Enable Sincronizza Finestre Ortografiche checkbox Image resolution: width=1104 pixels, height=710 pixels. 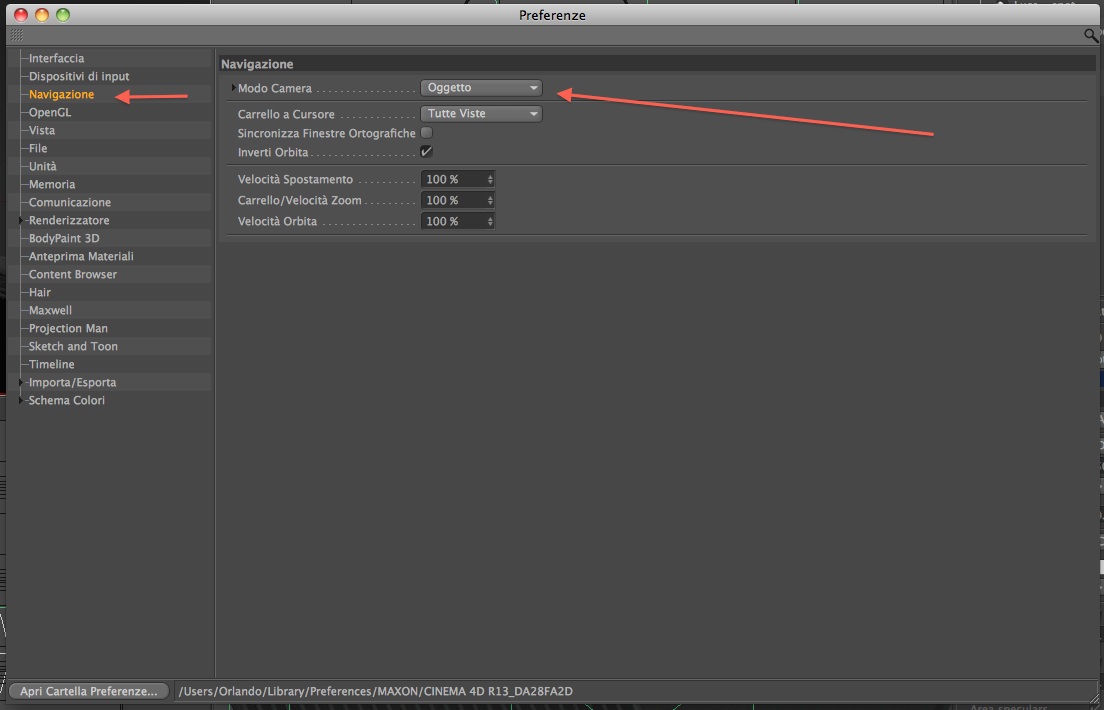[x=427, y=132]
